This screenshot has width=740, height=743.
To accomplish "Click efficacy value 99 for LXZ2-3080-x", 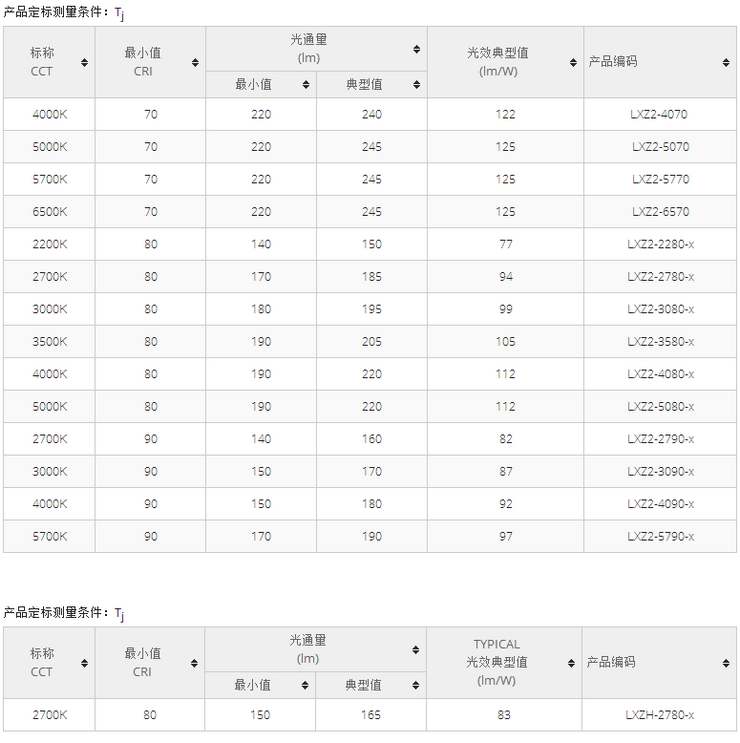I will [505, 309].
